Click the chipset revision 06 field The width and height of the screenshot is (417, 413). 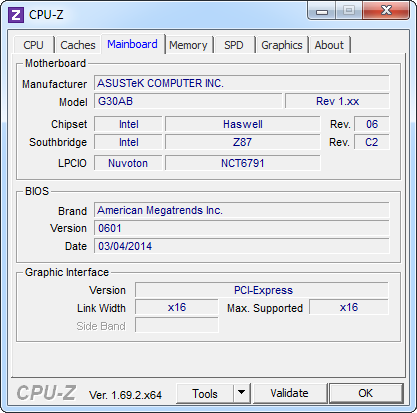372,124
